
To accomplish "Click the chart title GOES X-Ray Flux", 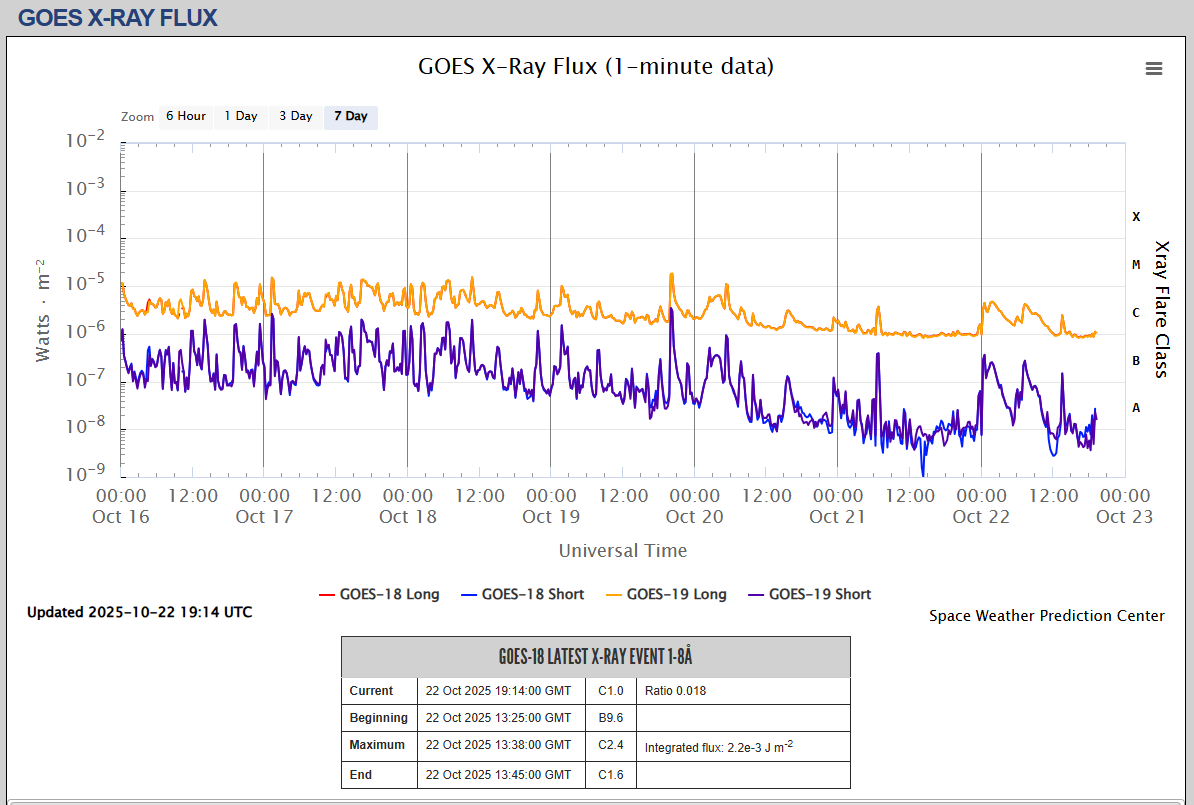I will 595,67.
